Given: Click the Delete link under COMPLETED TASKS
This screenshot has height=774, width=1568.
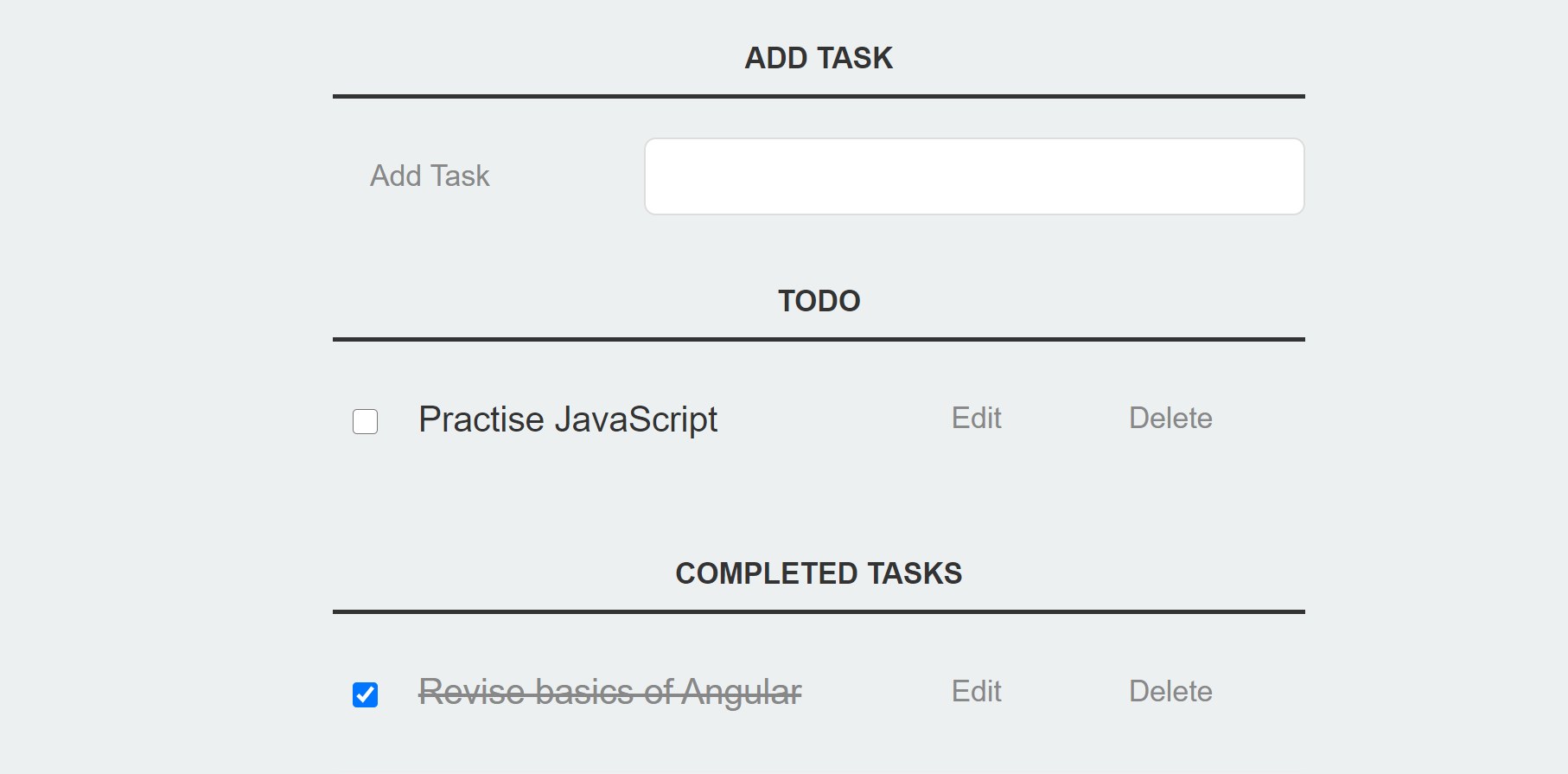Looking at the screenshot, I should 1170,692.
